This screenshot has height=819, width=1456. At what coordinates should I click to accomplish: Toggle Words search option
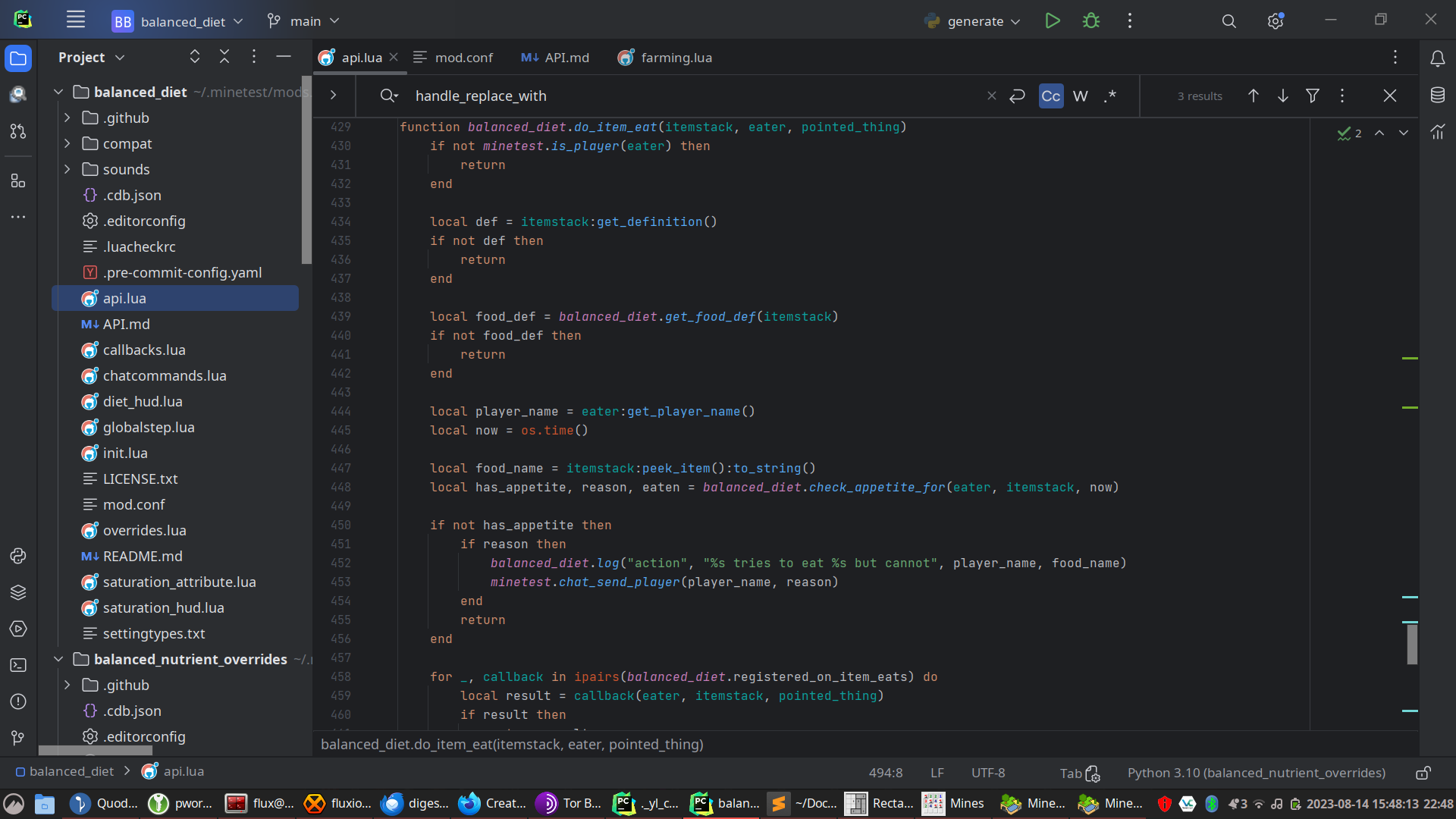pos(1080,96)
